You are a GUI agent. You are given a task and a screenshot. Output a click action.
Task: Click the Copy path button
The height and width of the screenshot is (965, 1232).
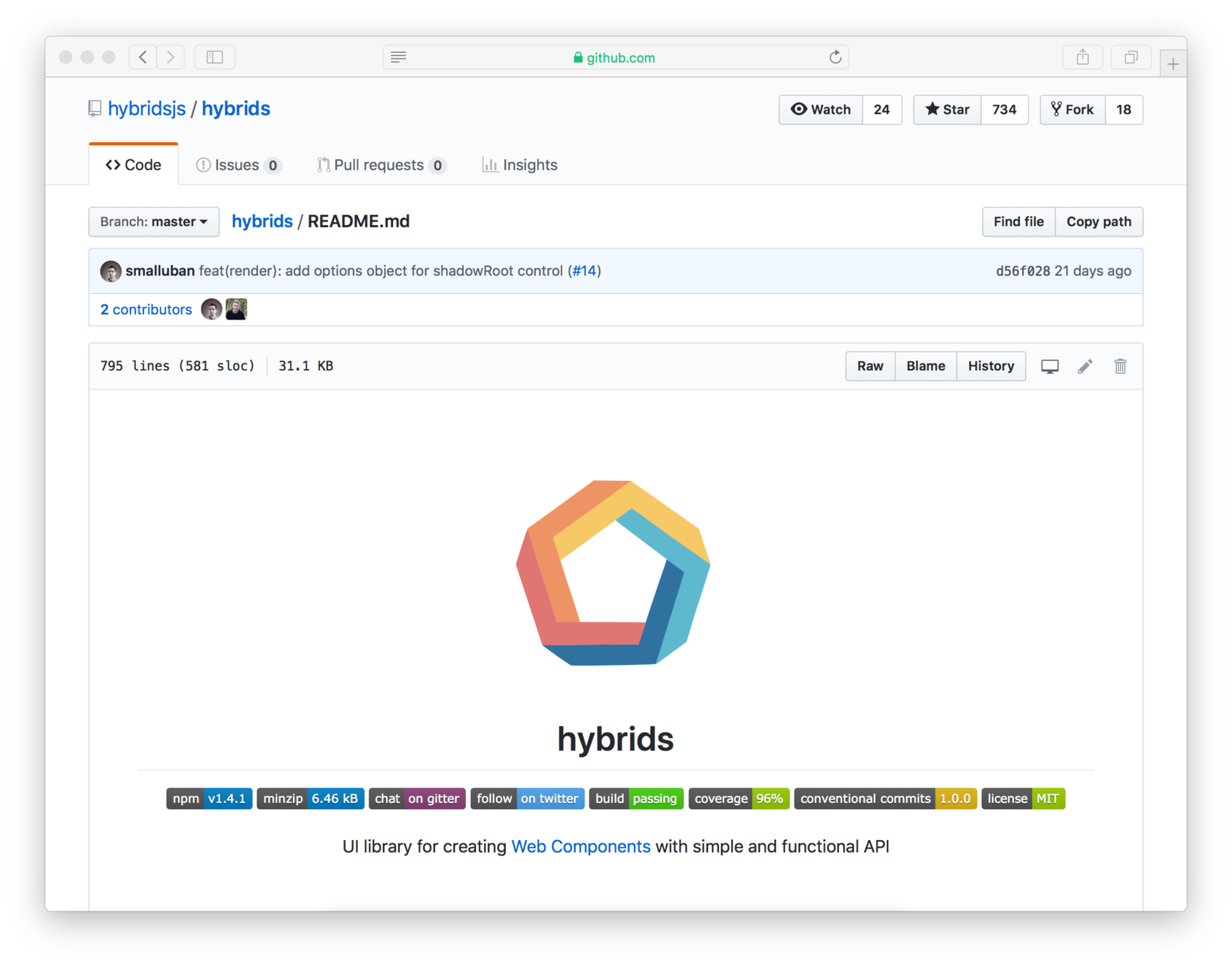1098,222
